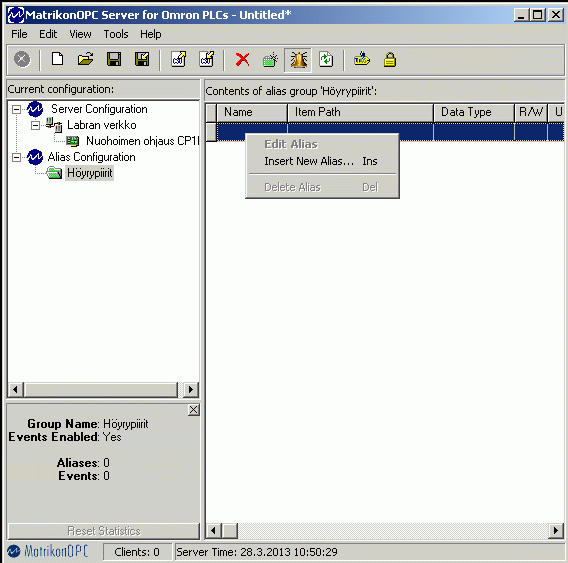Click the Item Path column header
The width and height of the screenshot is (568, 563).
tap(360, 112)
